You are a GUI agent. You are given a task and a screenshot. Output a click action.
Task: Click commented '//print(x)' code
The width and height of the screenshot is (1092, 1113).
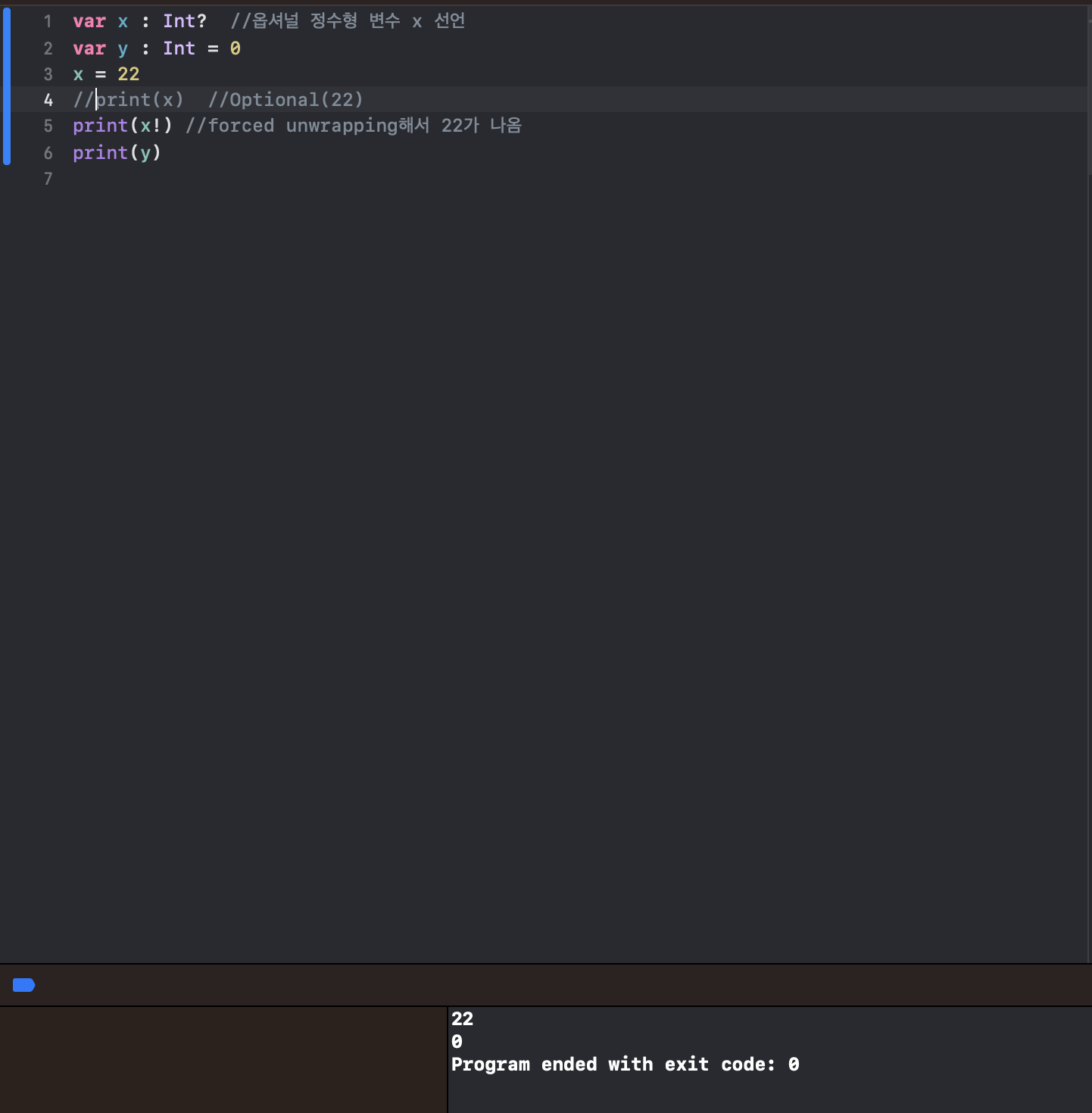click(x=129, y=100)
